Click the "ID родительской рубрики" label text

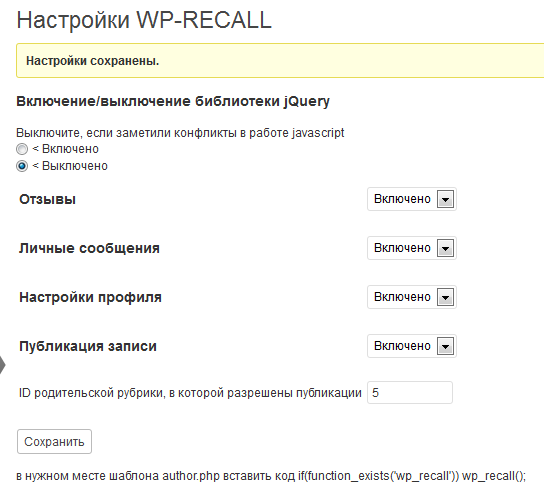coord(190,393)
